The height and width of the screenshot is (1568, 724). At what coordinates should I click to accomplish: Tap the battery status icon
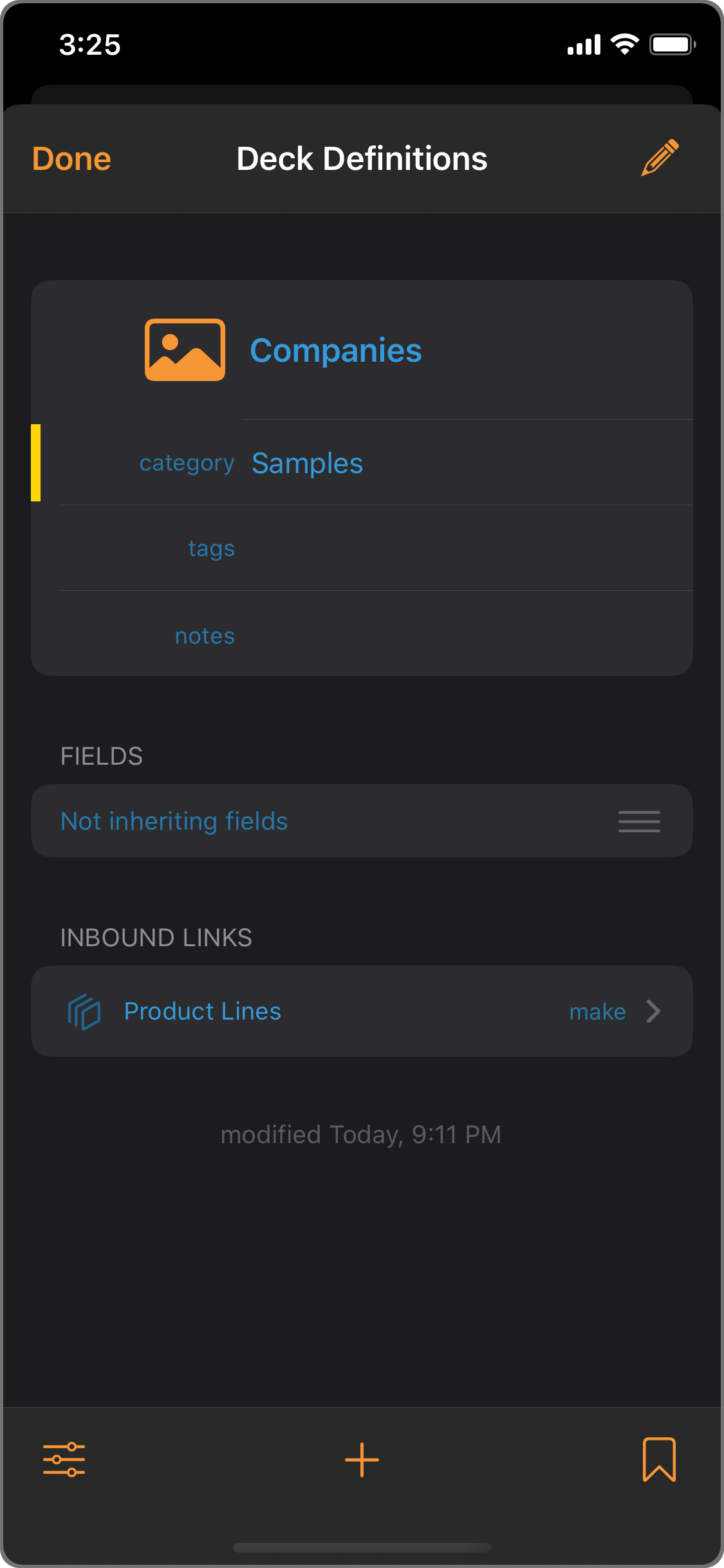673,44
